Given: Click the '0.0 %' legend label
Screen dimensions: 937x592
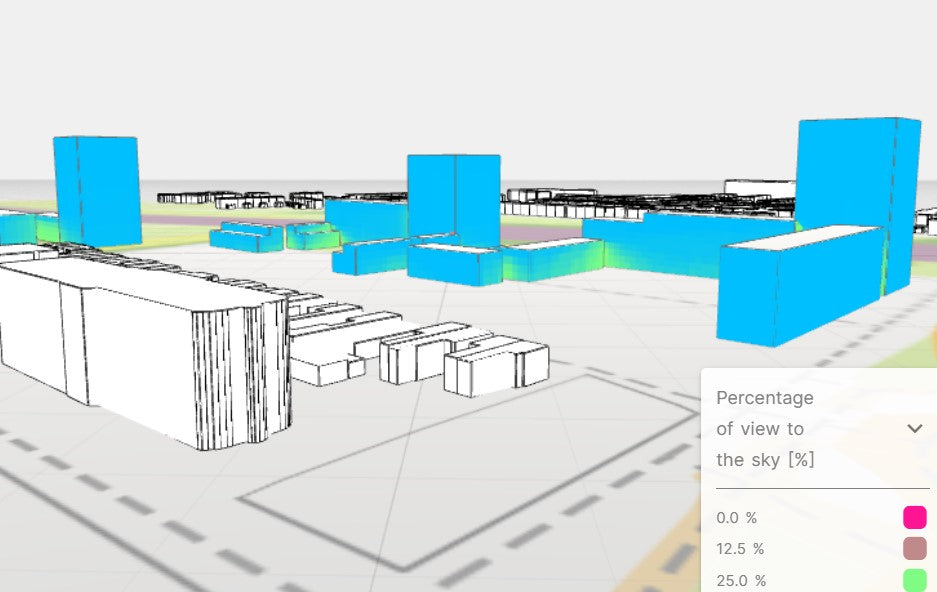Looking at the screenshot, I should coord(737,518).
